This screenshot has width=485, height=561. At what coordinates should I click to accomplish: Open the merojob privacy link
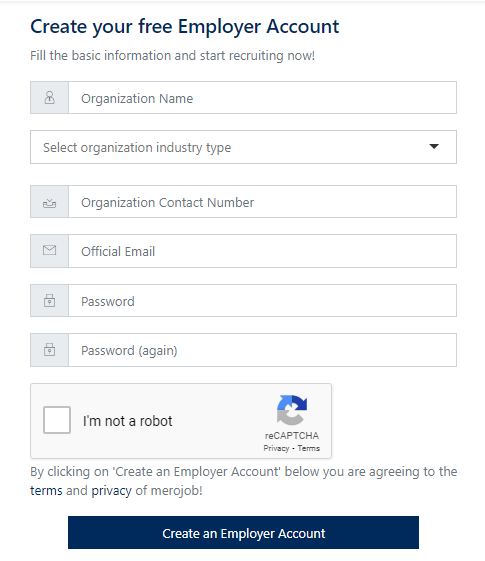click(112, 491)
